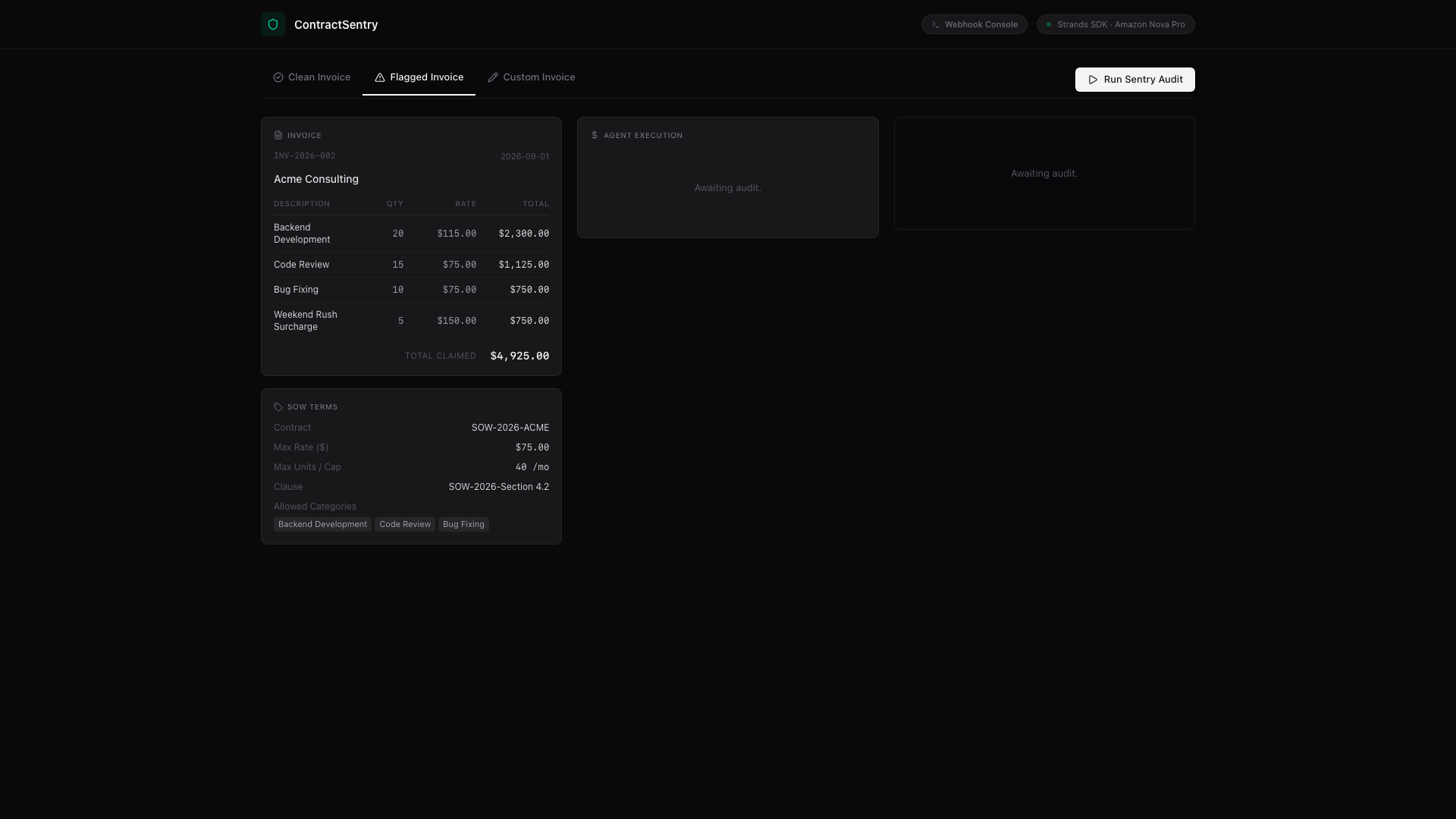The image size is (1456, 819).
Task: Click the vendor name Acme Consulting
Action: coord(316,179)
